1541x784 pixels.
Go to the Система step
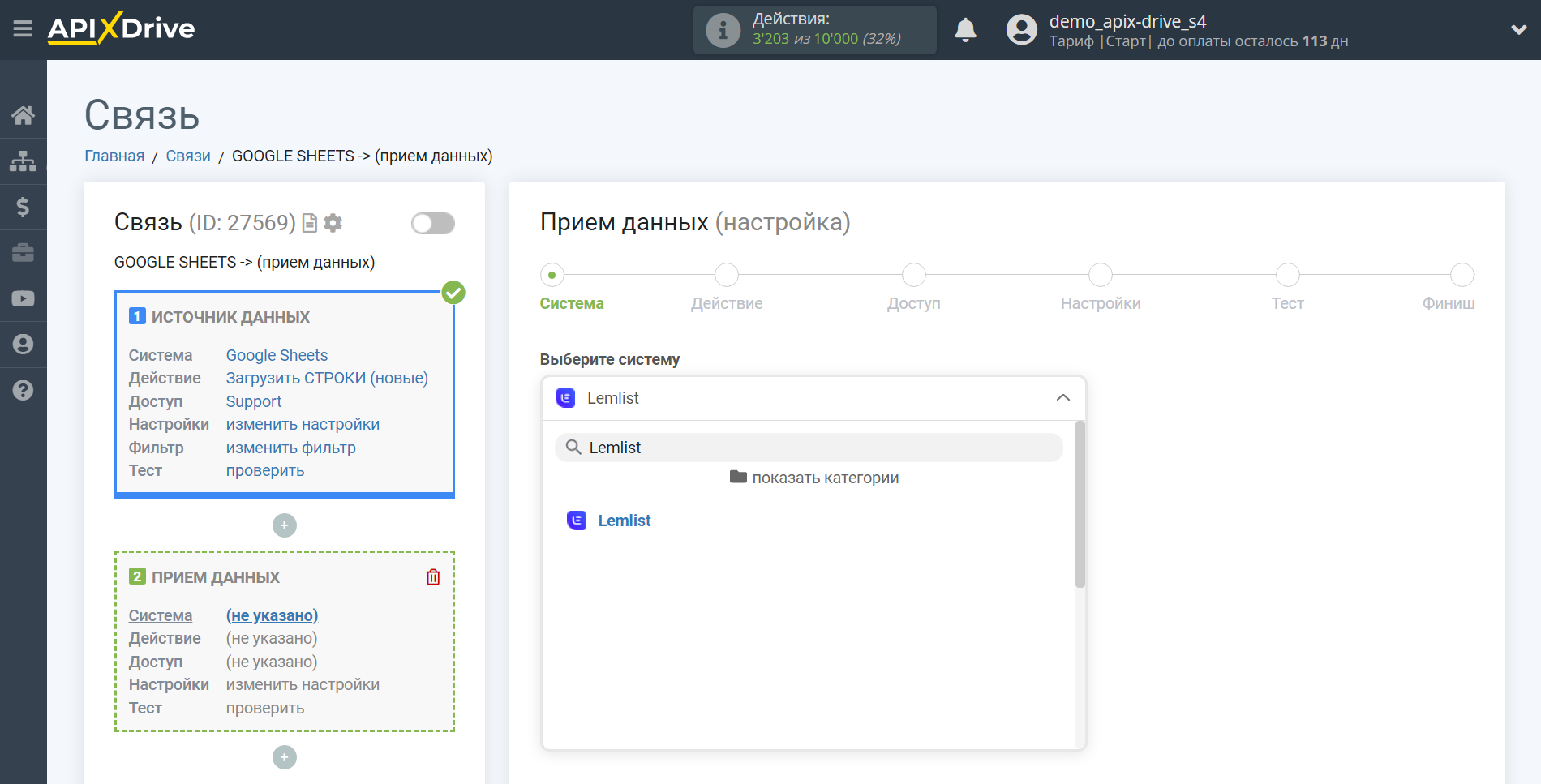tap(552, 276)
